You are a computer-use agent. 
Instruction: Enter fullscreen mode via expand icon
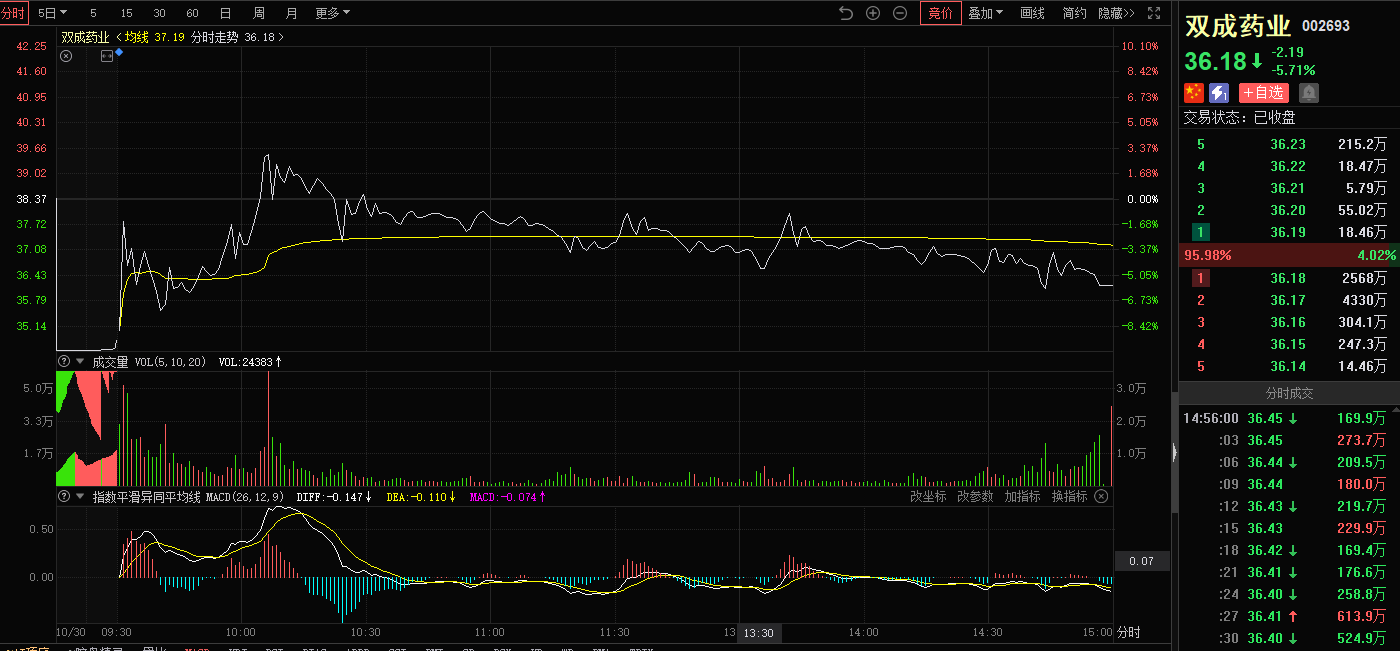click(x=1154, y=13)
